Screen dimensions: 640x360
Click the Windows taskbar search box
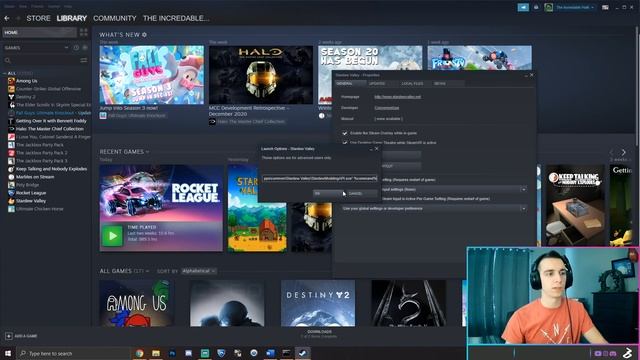tap(73, 353)
